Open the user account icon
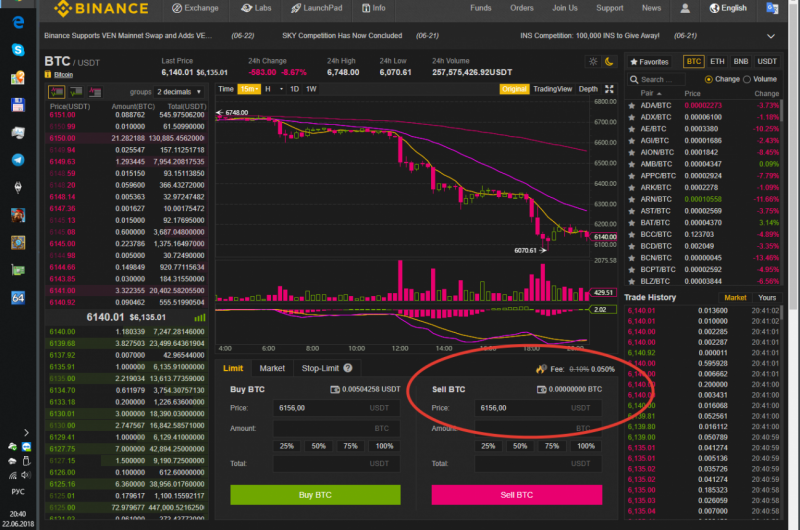The image size is (800, 530). 685,8
